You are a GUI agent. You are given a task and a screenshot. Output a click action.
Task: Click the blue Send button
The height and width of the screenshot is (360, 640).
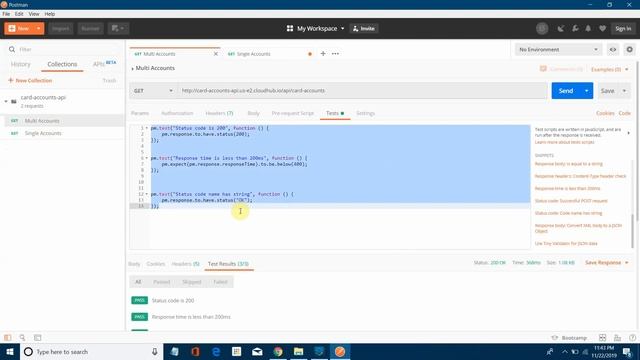point(566,91)
